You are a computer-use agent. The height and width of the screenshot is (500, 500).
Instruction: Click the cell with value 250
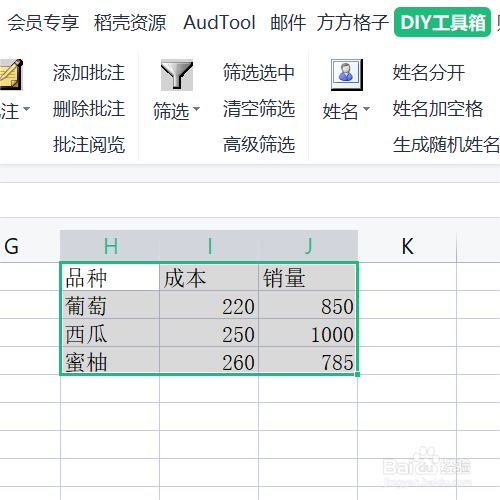click(209, 333)
